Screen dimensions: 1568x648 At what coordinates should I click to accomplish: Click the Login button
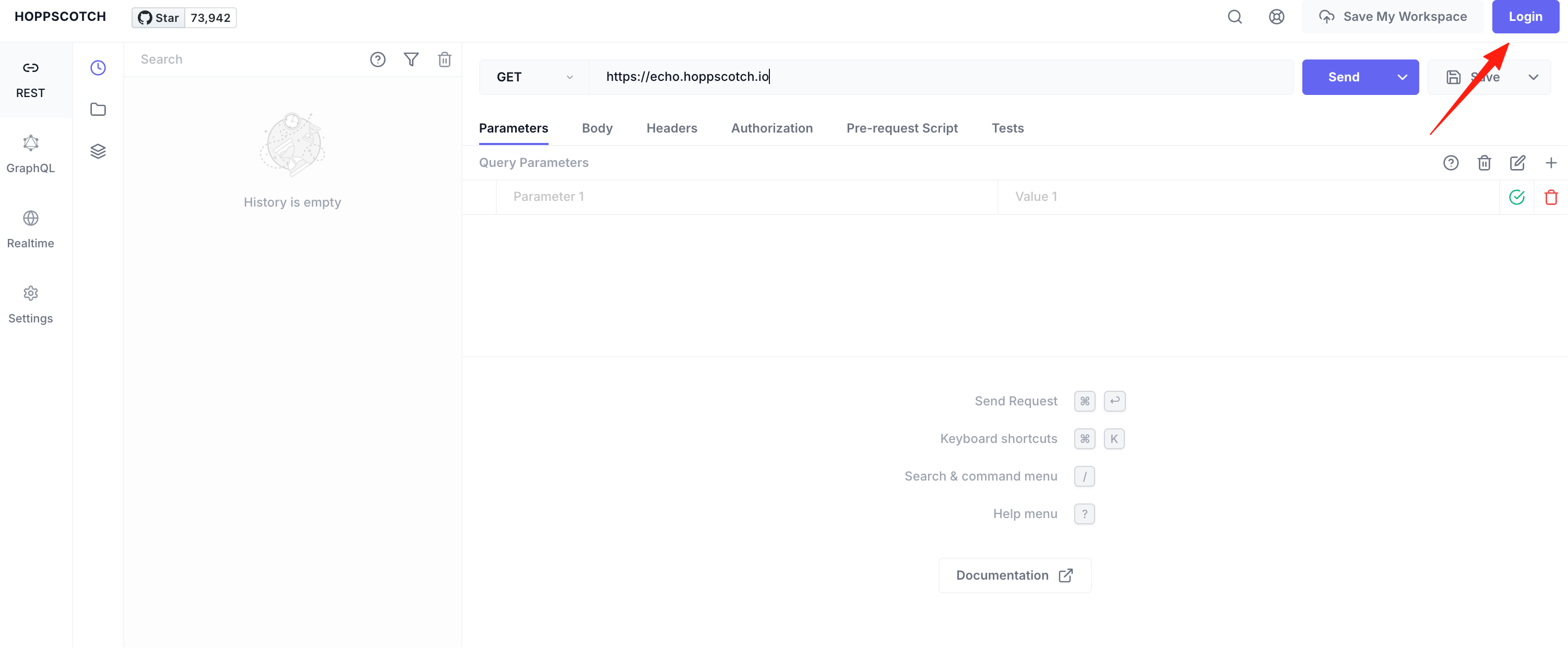[1525, 16]
